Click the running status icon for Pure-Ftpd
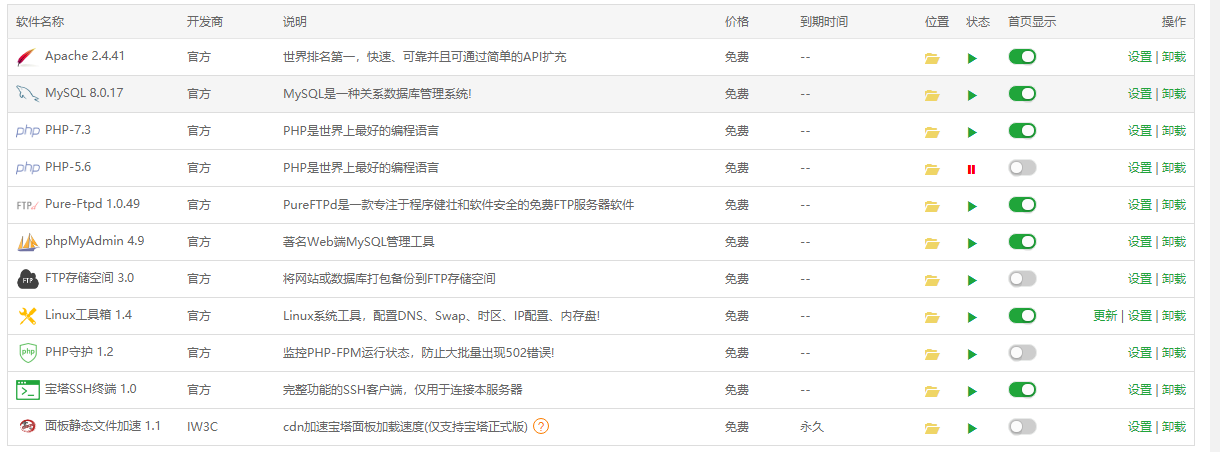 [972, 207]
